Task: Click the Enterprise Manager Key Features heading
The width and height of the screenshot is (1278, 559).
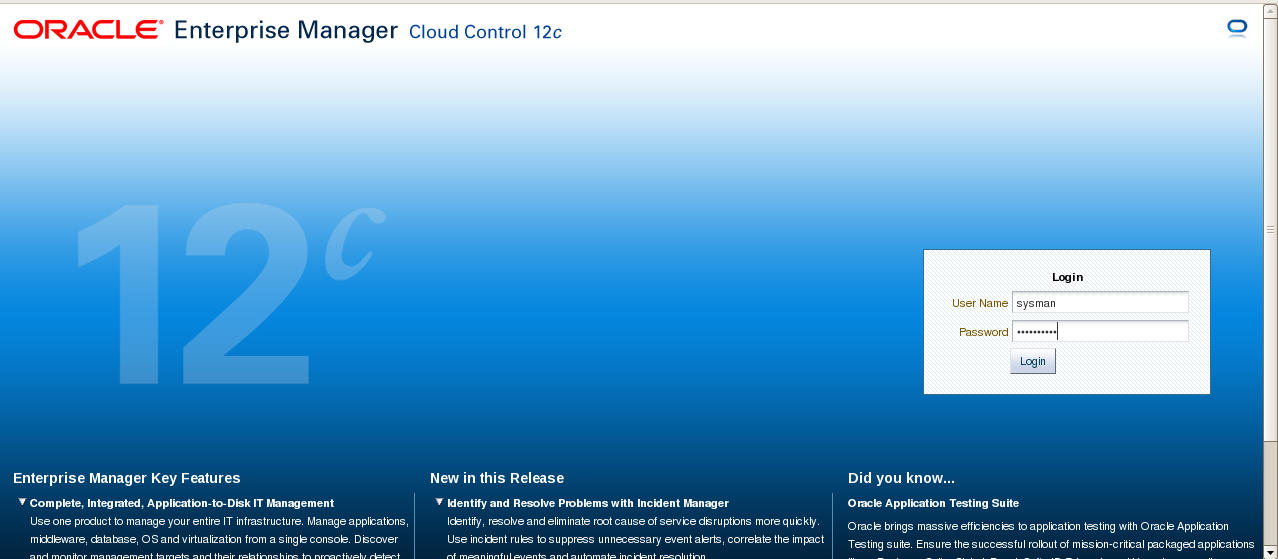Action: tap(127, 478)
